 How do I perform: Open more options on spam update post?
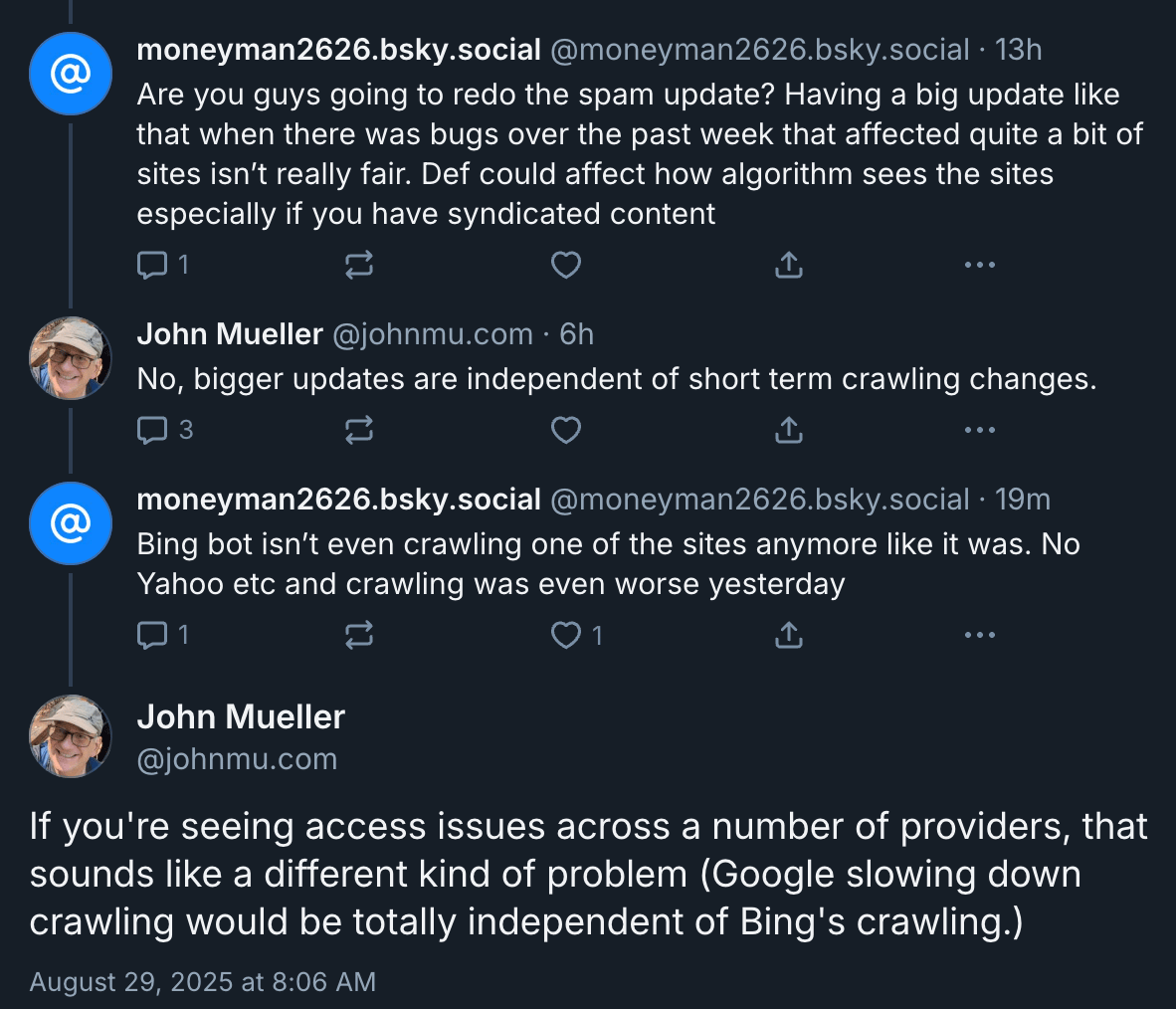click(x=979, y=265)
